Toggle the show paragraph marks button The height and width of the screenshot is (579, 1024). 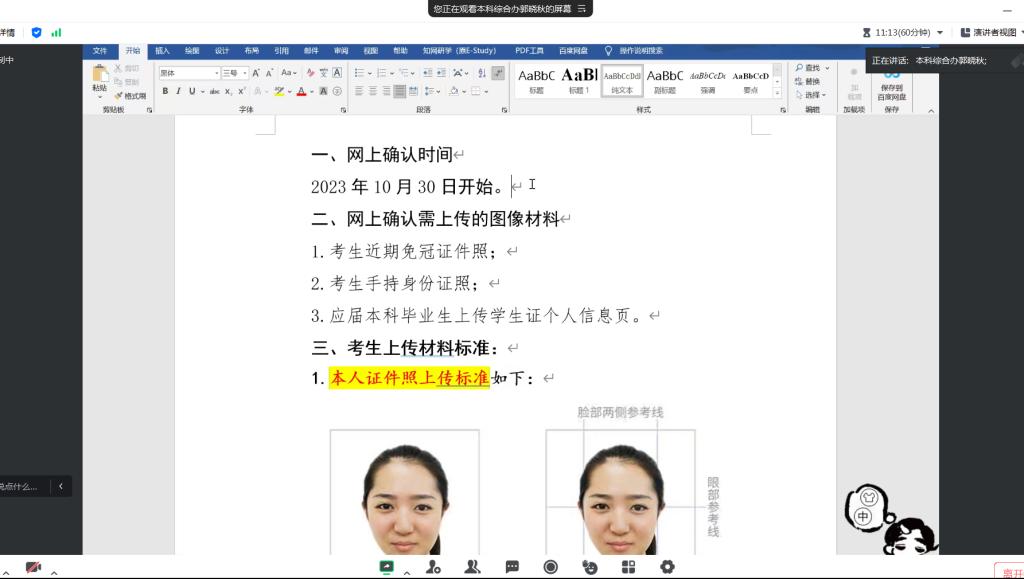(498, 73)
